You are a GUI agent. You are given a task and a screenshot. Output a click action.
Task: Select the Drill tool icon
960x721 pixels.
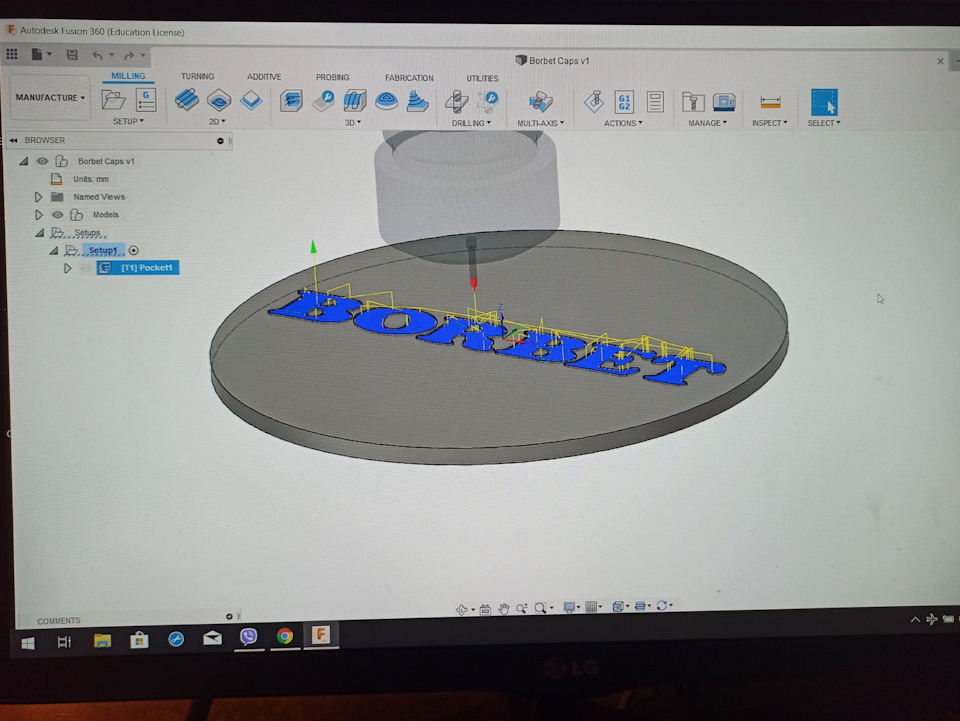(457, 101)
